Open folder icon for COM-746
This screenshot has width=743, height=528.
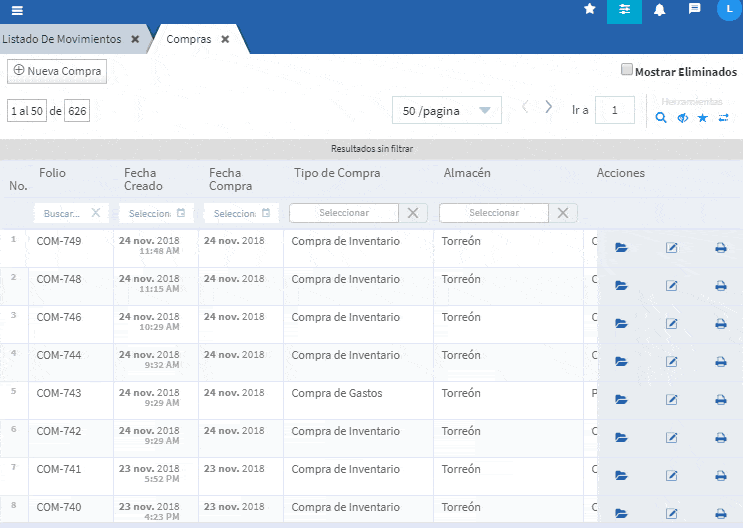click(x=621, y=323)
